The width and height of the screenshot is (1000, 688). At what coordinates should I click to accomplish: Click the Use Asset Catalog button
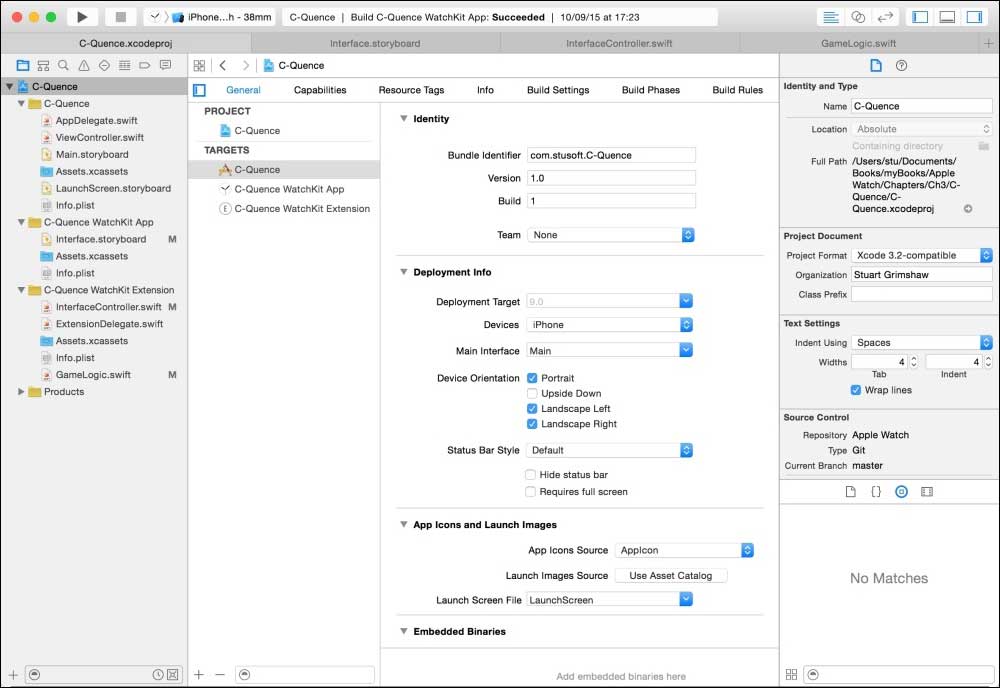point(671,576)
